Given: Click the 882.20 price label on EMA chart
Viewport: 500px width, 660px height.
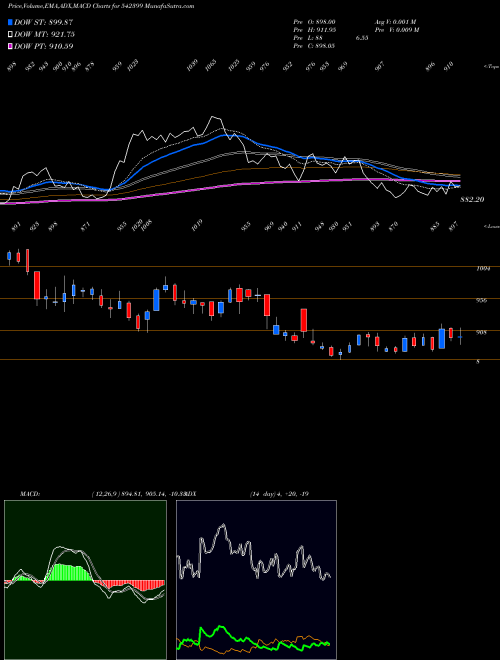Looking at the screenshot, I should [x=472, y=200].
